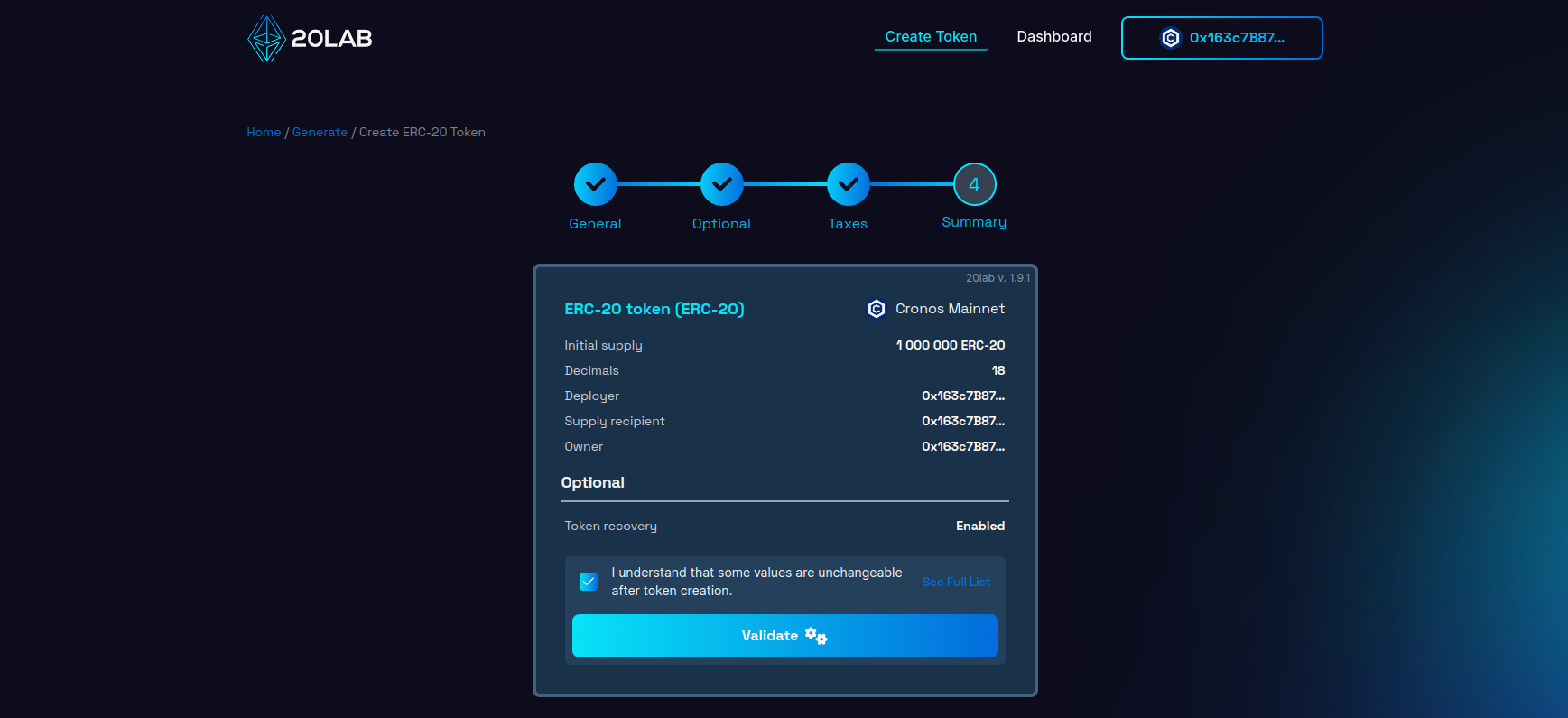Click the ERC-20 token (ERC-20) heading
The height and width of the screenshot is (718, 1568).
point(654,309)
